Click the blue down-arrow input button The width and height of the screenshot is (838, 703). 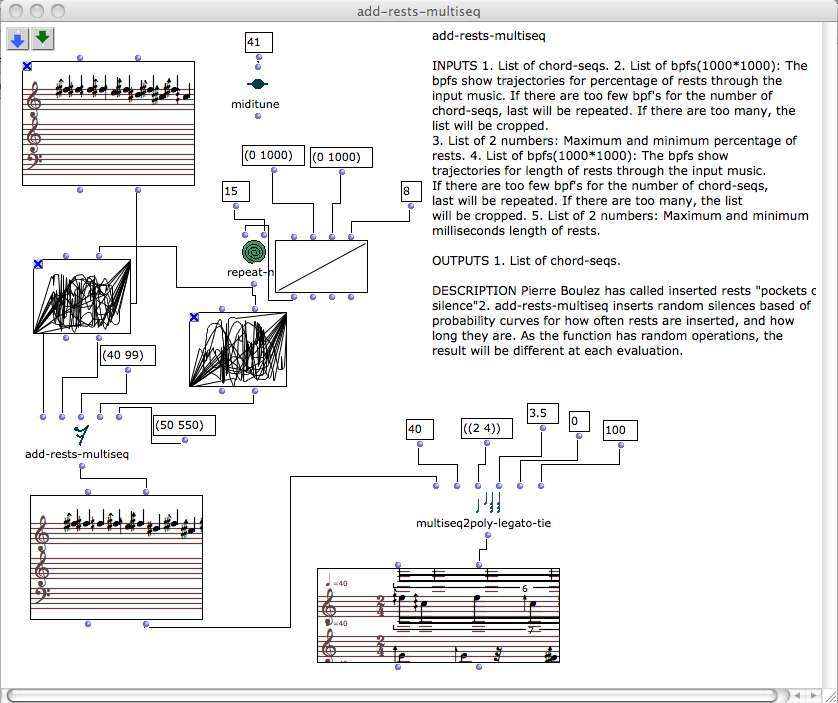(x=18, y=39)
